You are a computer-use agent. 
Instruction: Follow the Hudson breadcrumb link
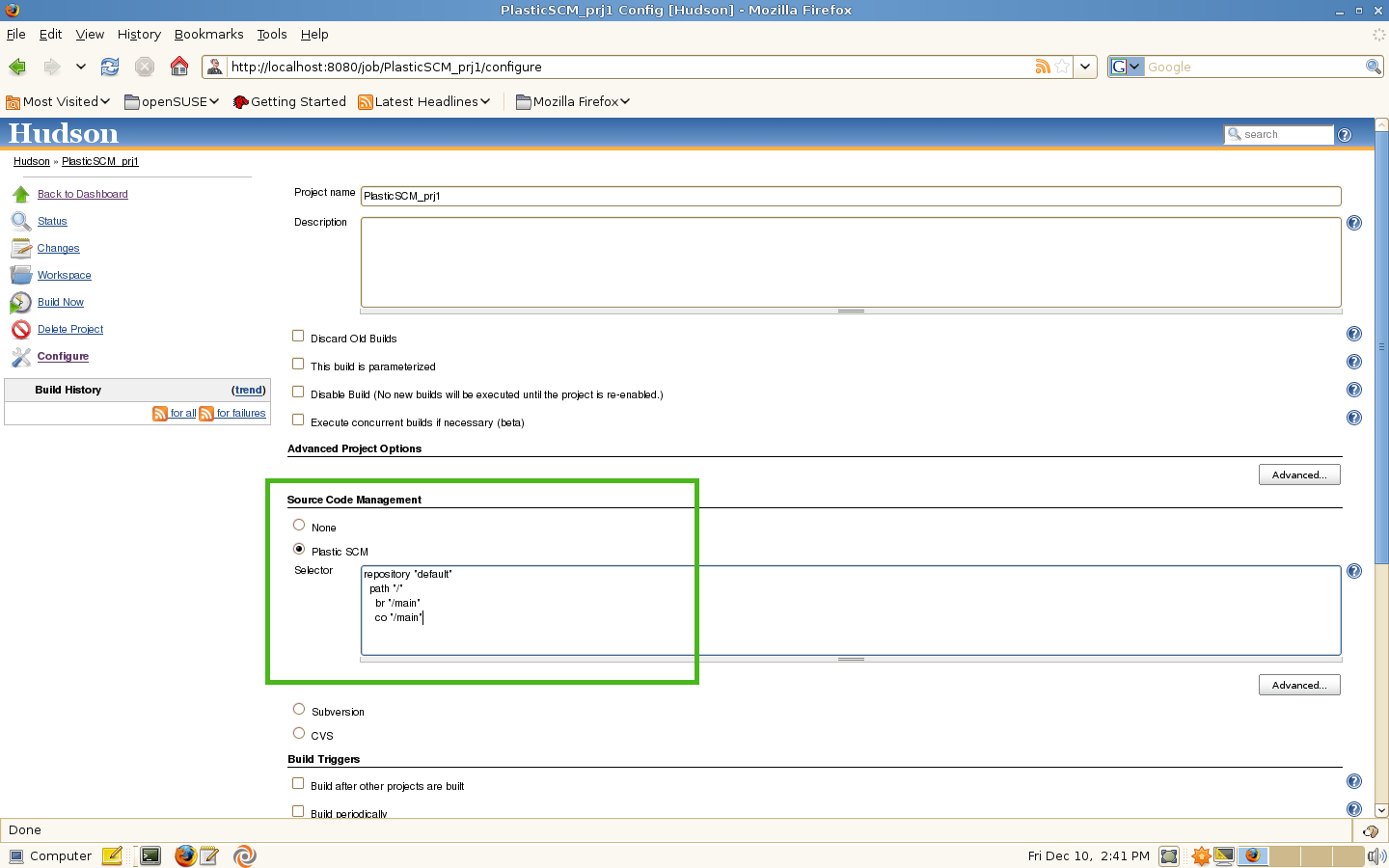click(x=32, y=161)
